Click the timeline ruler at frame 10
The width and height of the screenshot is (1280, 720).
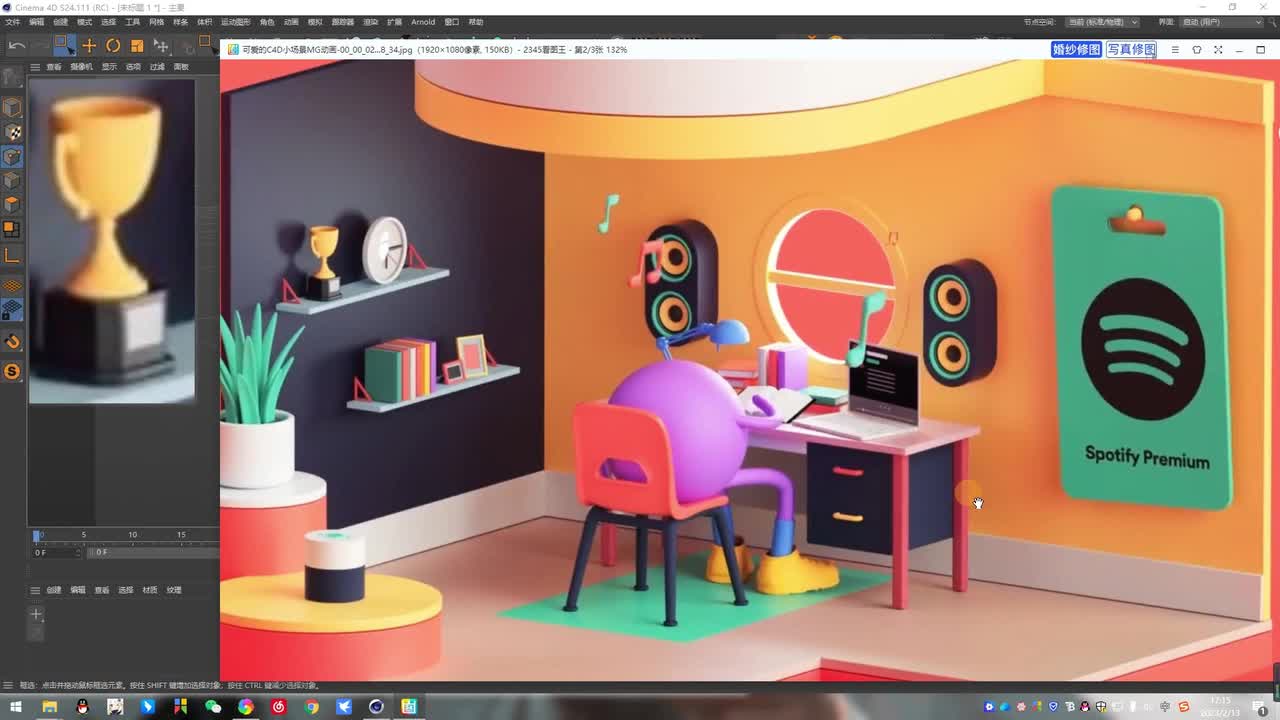[x=132, y=536]
